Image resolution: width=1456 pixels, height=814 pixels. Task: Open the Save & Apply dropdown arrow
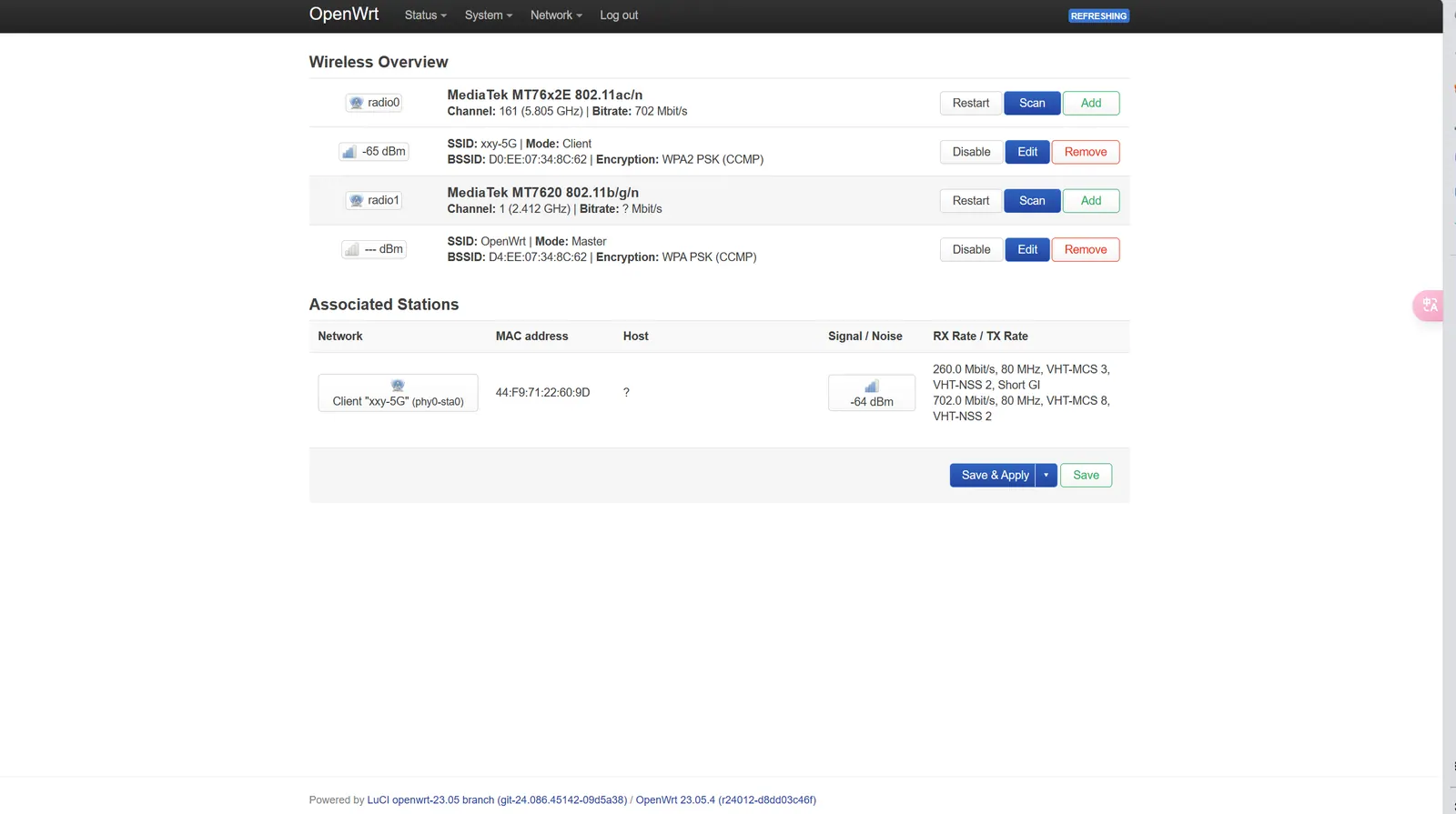(1046, 475)
